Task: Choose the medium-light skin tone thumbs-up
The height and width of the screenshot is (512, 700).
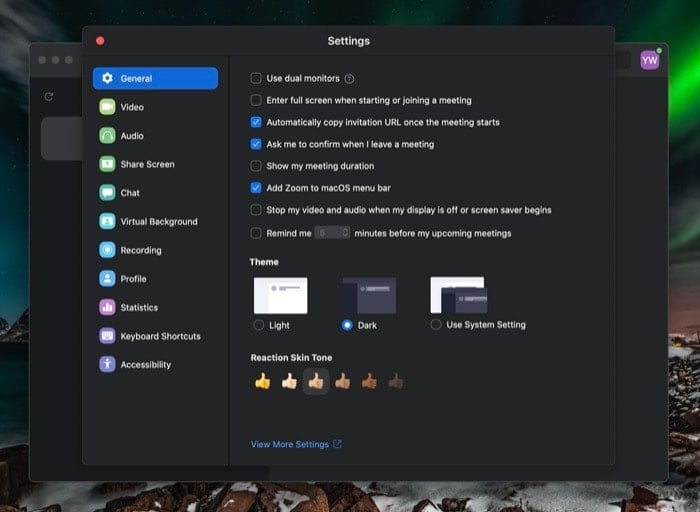Action: pyautogui.click(x=316, y=381)
